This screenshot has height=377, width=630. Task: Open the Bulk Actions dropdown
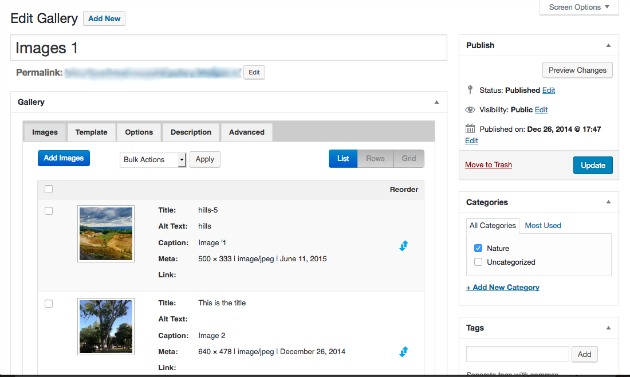(153, 160)
